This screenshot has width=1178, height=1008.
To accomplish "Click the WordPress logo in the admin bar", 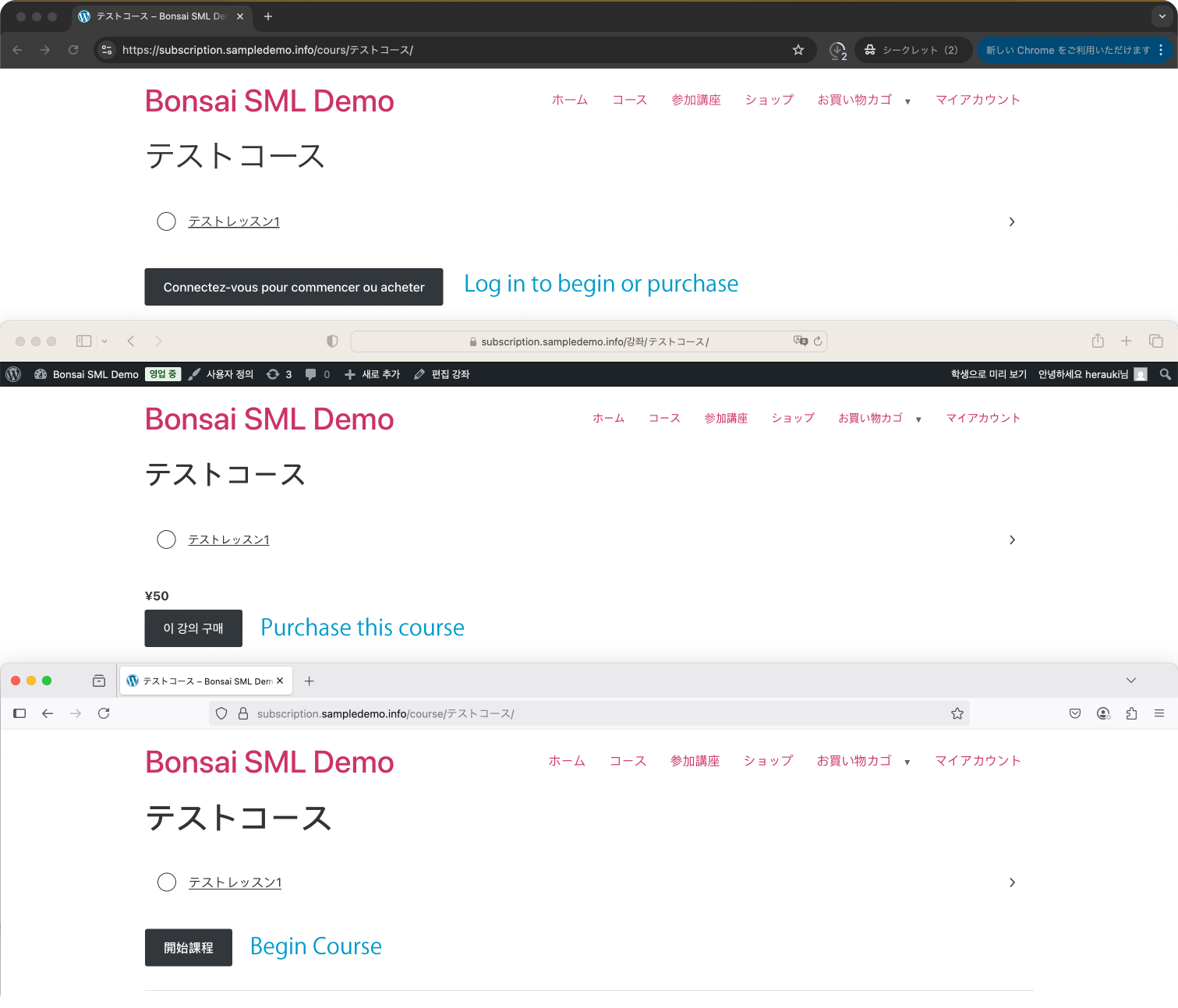I will coord(13,374).
